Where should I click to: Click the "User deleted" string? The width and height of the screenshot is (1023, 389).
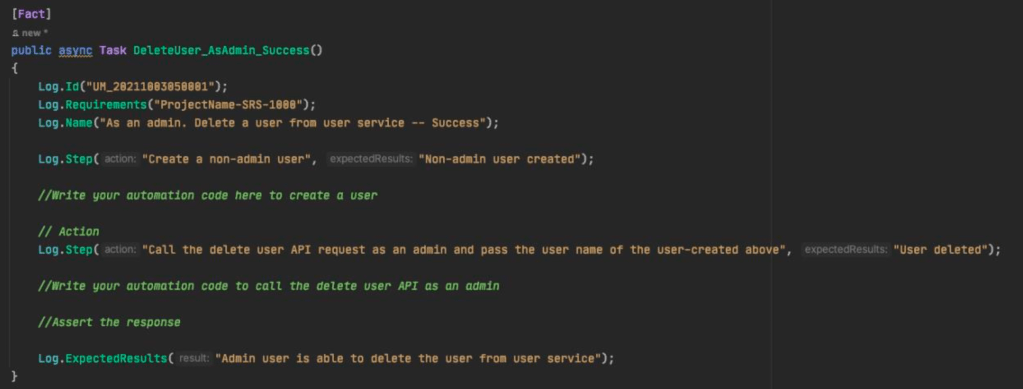tap(939, 250)
